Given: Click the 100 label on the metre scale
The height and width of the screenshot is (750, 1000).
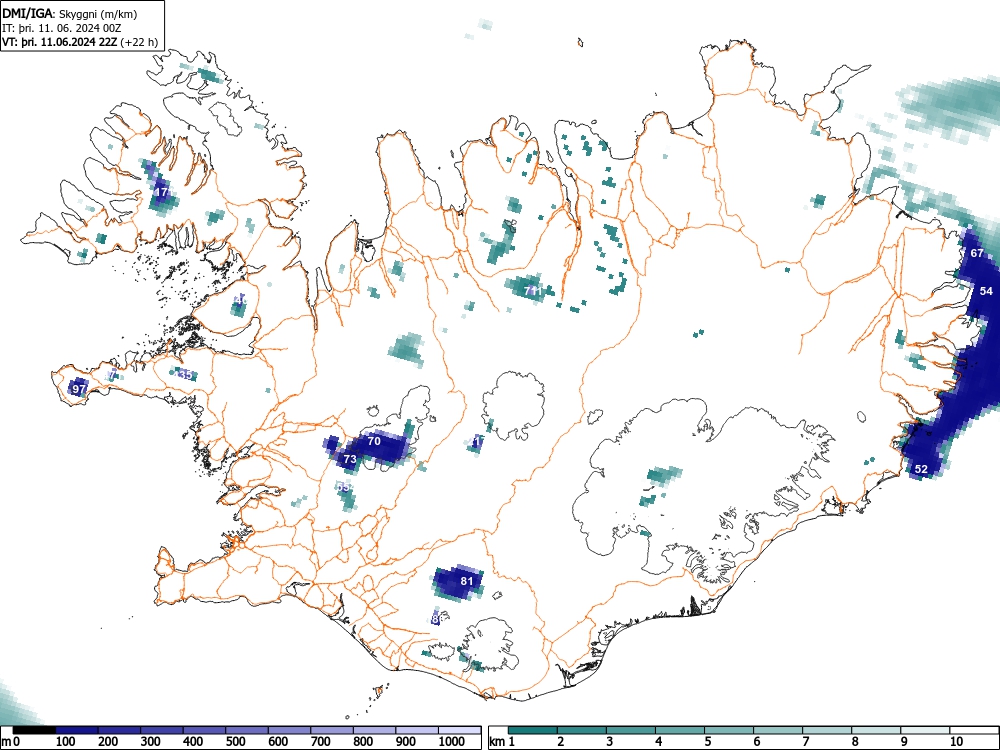Looking at the screenshot, I should tap(66, 741).
